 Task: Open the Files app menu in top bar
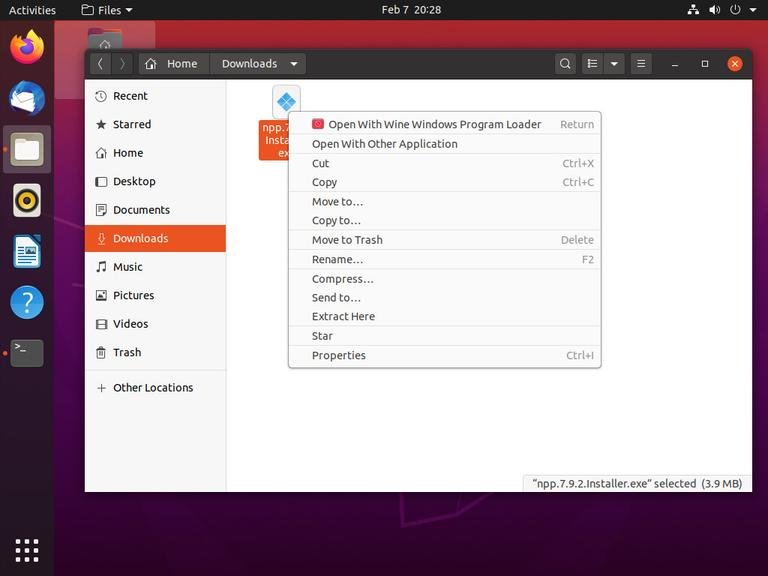point(107,10)
